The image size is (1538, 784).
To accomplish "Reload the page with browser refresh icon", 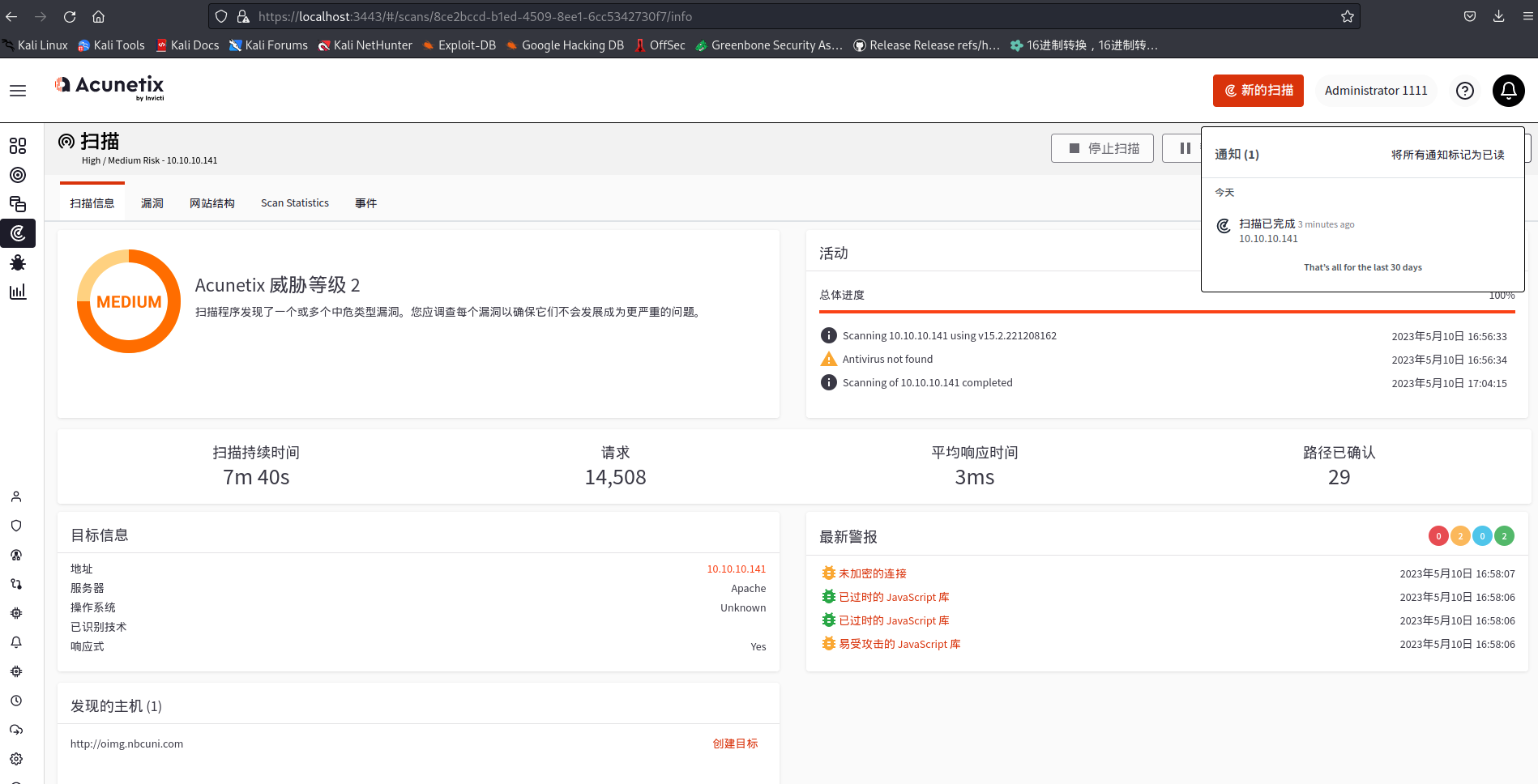I will coord(70,16).
